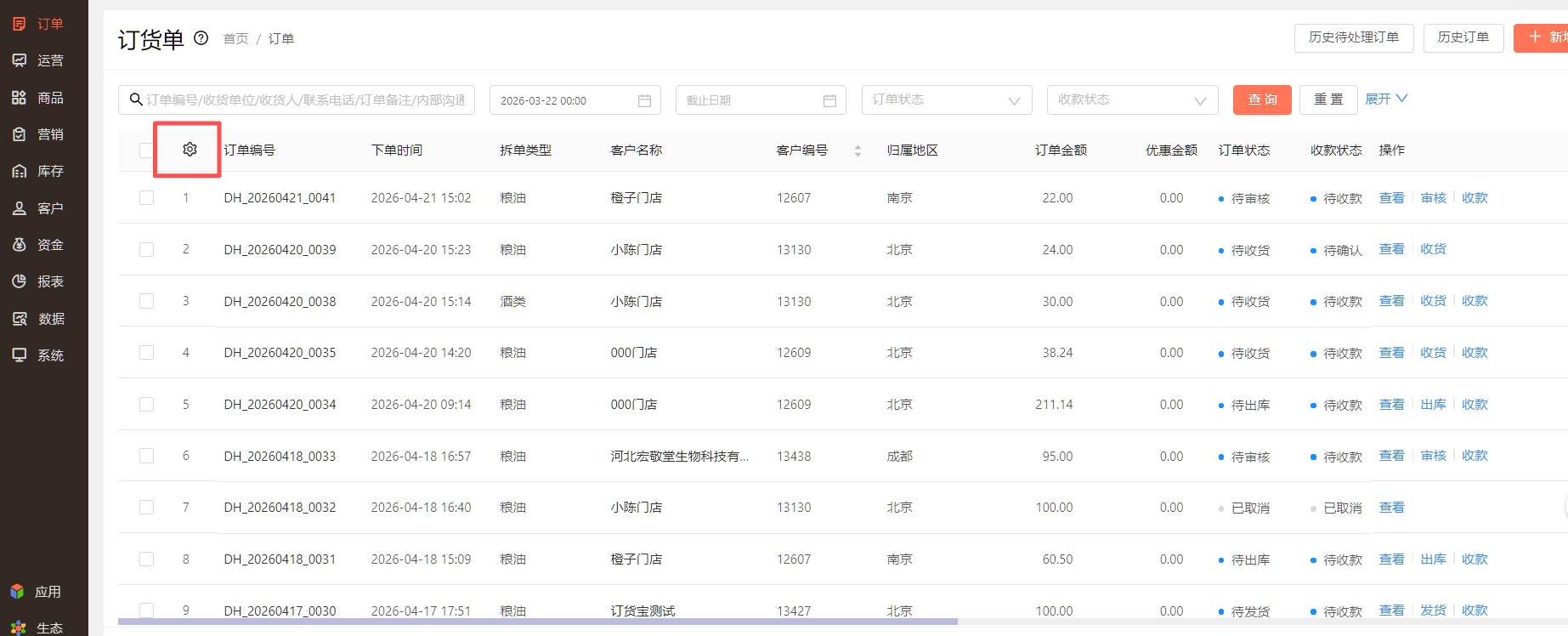Screen dimensions: 1568x636
Task: Click the 截止日期 end date field
Action: click(761, 99)
